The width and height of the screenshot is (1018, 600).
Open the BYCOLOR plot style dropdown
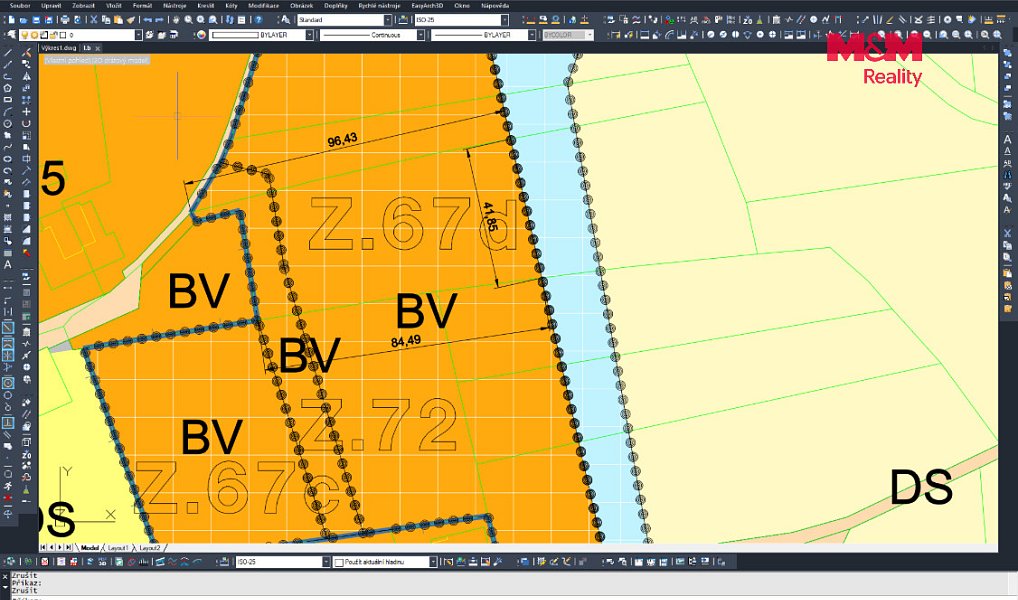click(x=567, y=35)
